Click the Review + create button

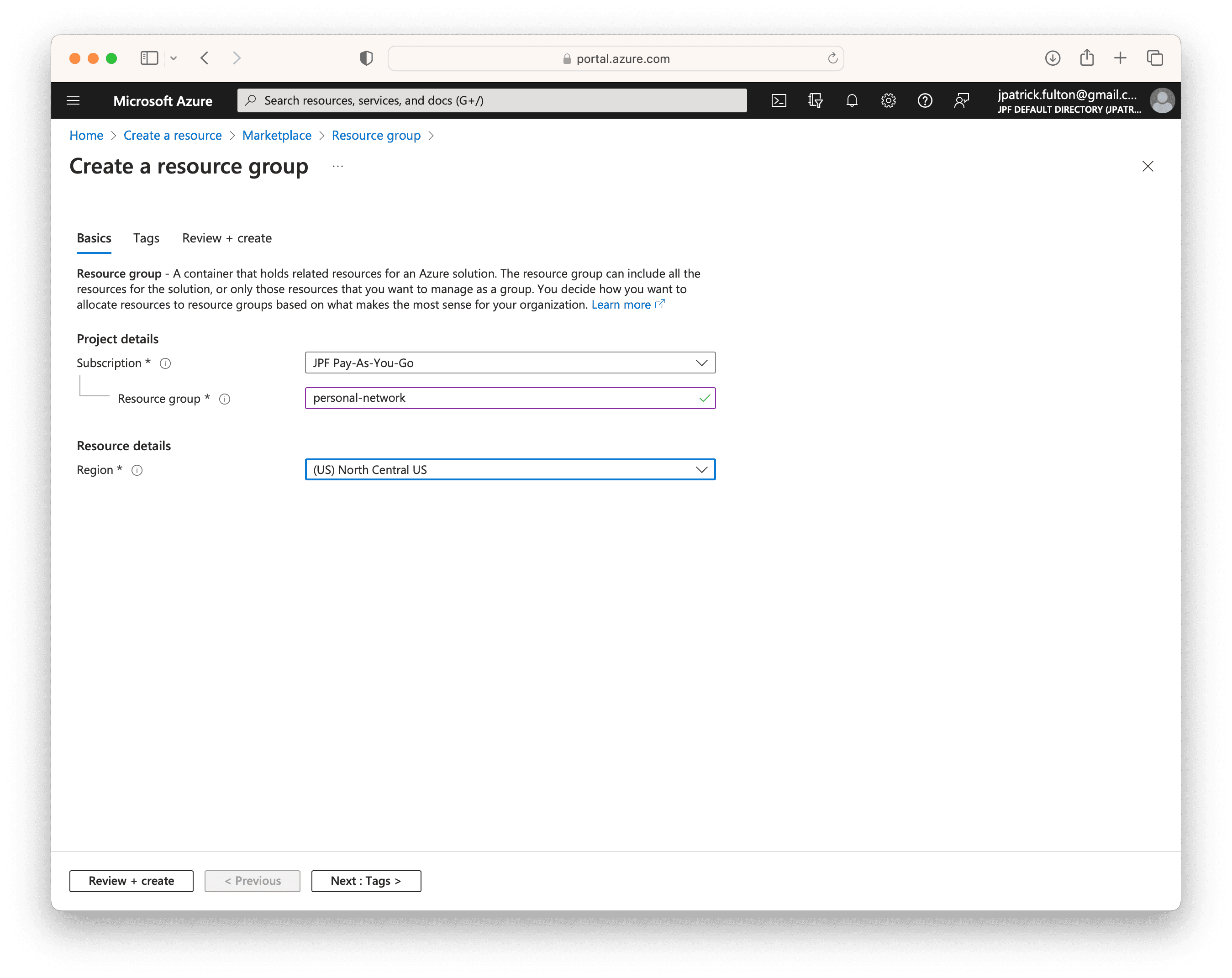(x=132, y=881)
